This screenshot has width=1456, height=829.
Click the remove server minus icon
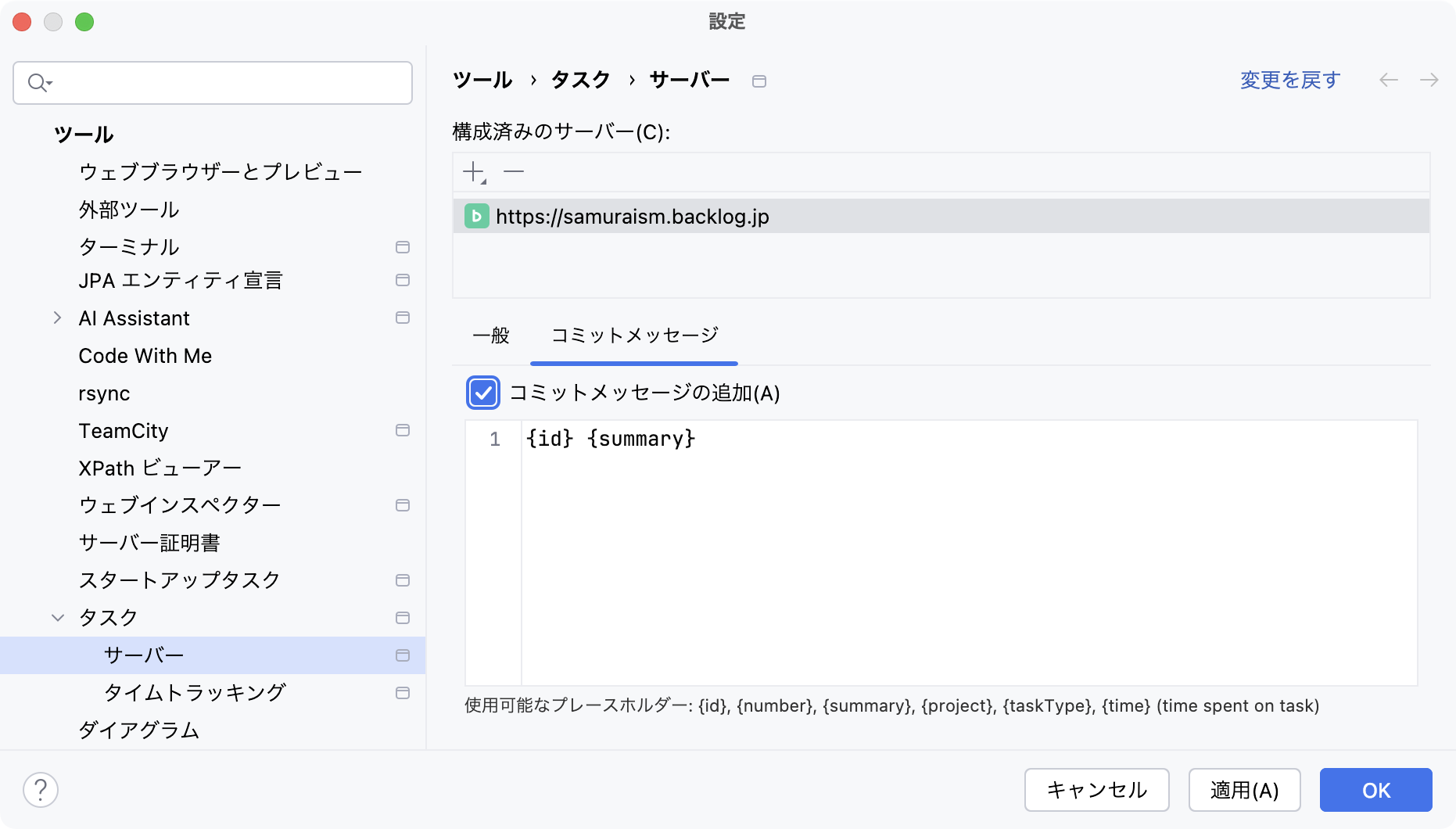coord(514,171)
